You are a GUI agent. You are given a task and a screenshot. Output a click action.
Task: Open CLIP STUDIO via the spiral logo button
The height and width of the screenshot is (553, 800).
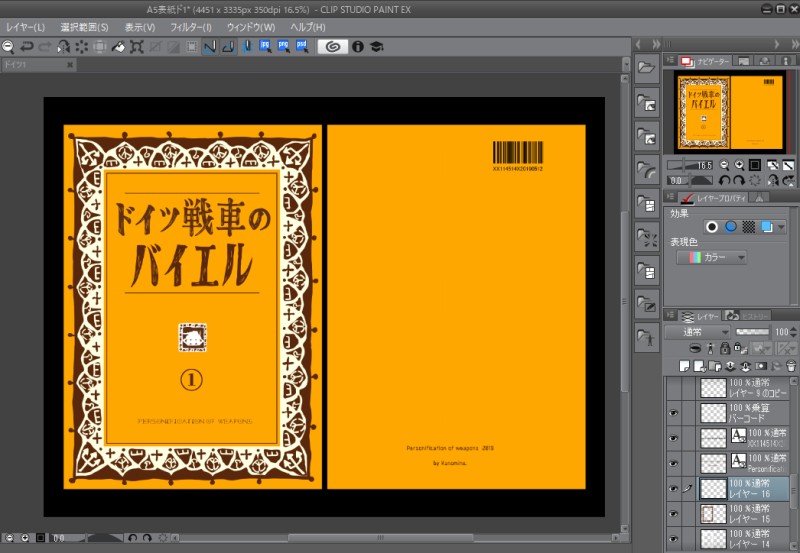click(x=333, y=47)
